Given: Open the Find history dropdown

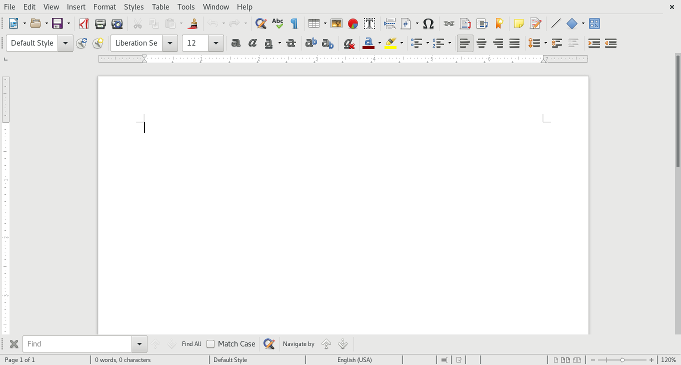Looking at the screenshot, I should [x=139, y=344].
